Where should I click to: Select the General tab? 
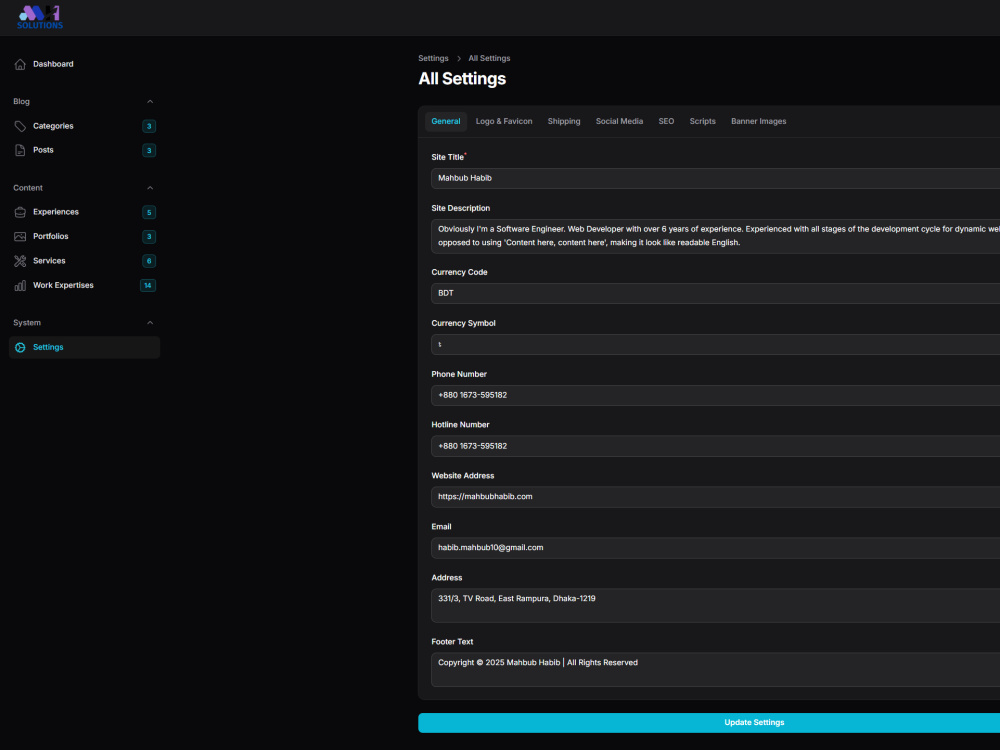click(x=446, y=121)
